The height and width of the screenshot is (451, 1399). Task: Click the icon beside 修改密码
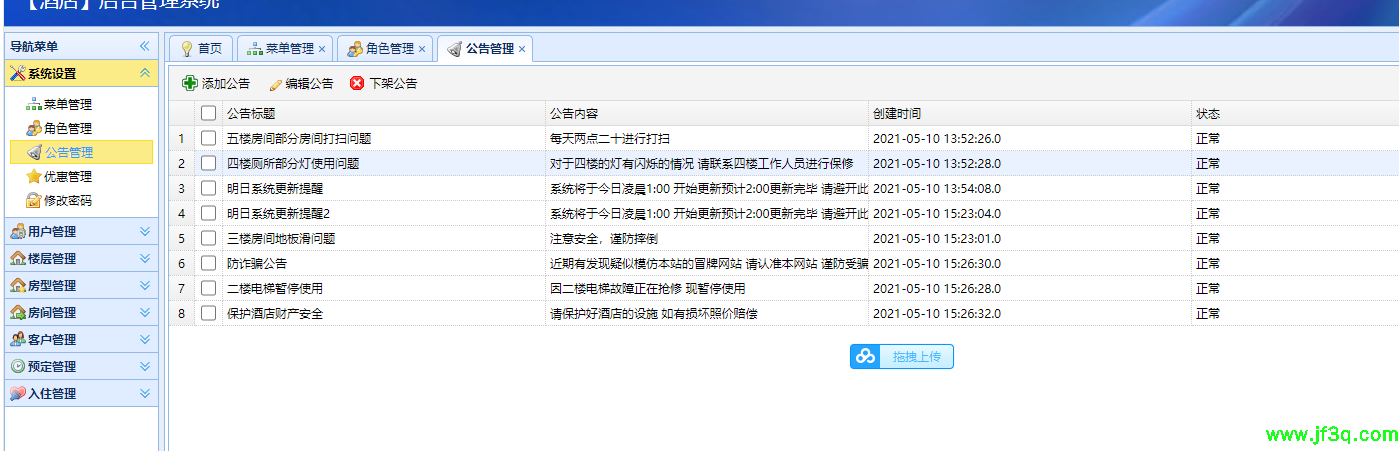point(34,200)
